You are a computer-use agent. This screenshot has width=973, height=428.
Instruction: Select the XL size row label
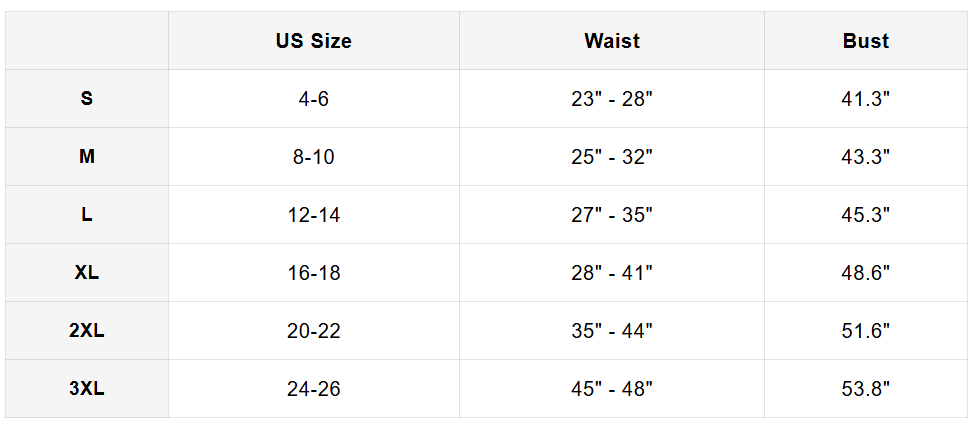tap(87, 272)
